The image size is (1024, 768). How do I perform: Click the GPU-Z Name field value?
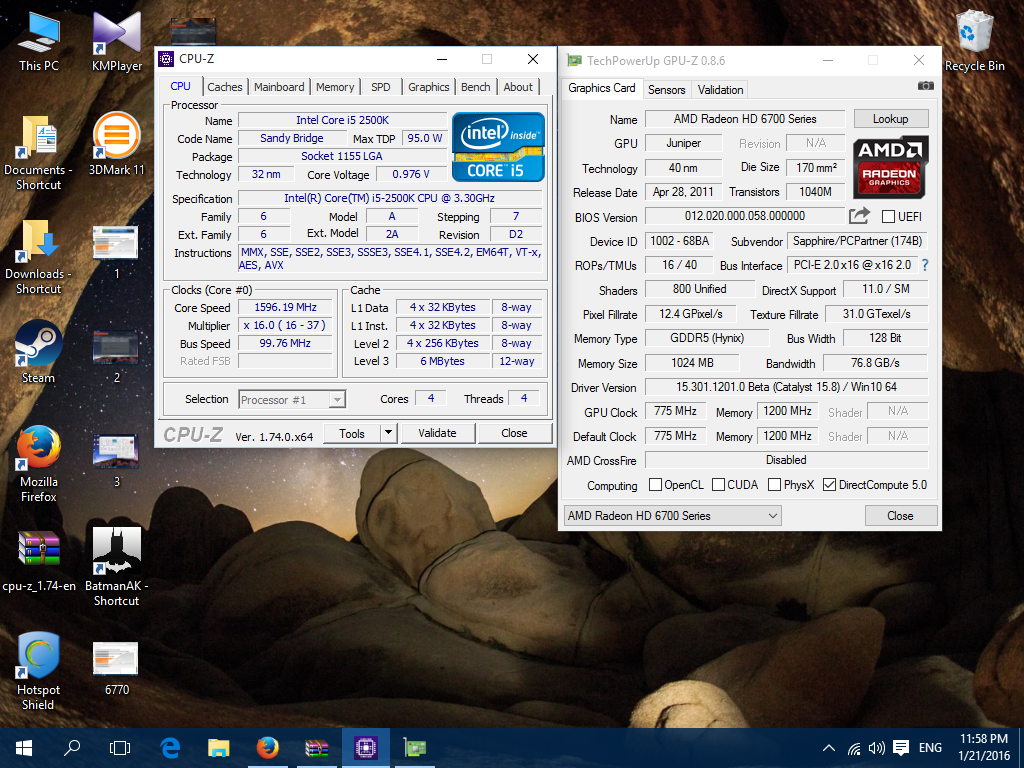(x=745, y=119)
